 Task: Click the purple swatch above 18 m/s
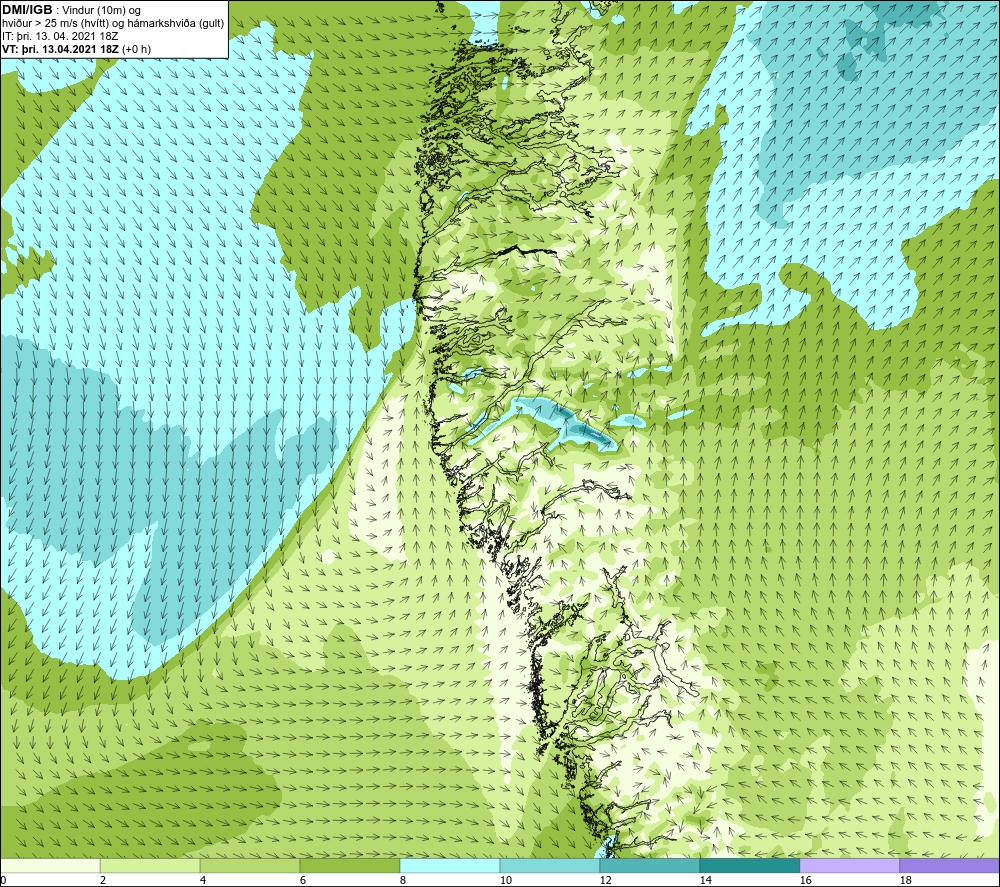point(949,865)
